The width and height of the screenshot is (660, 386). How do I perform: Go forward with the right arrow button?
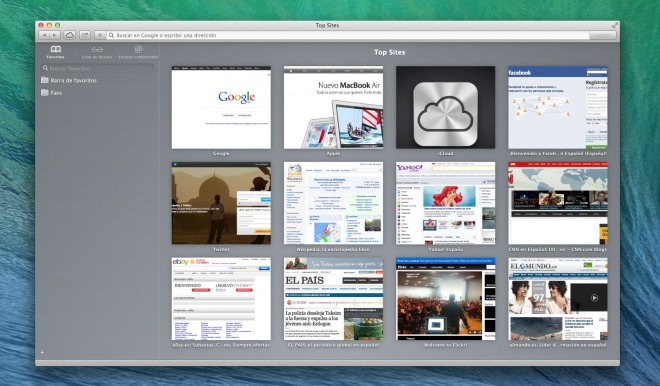[55, 35]
